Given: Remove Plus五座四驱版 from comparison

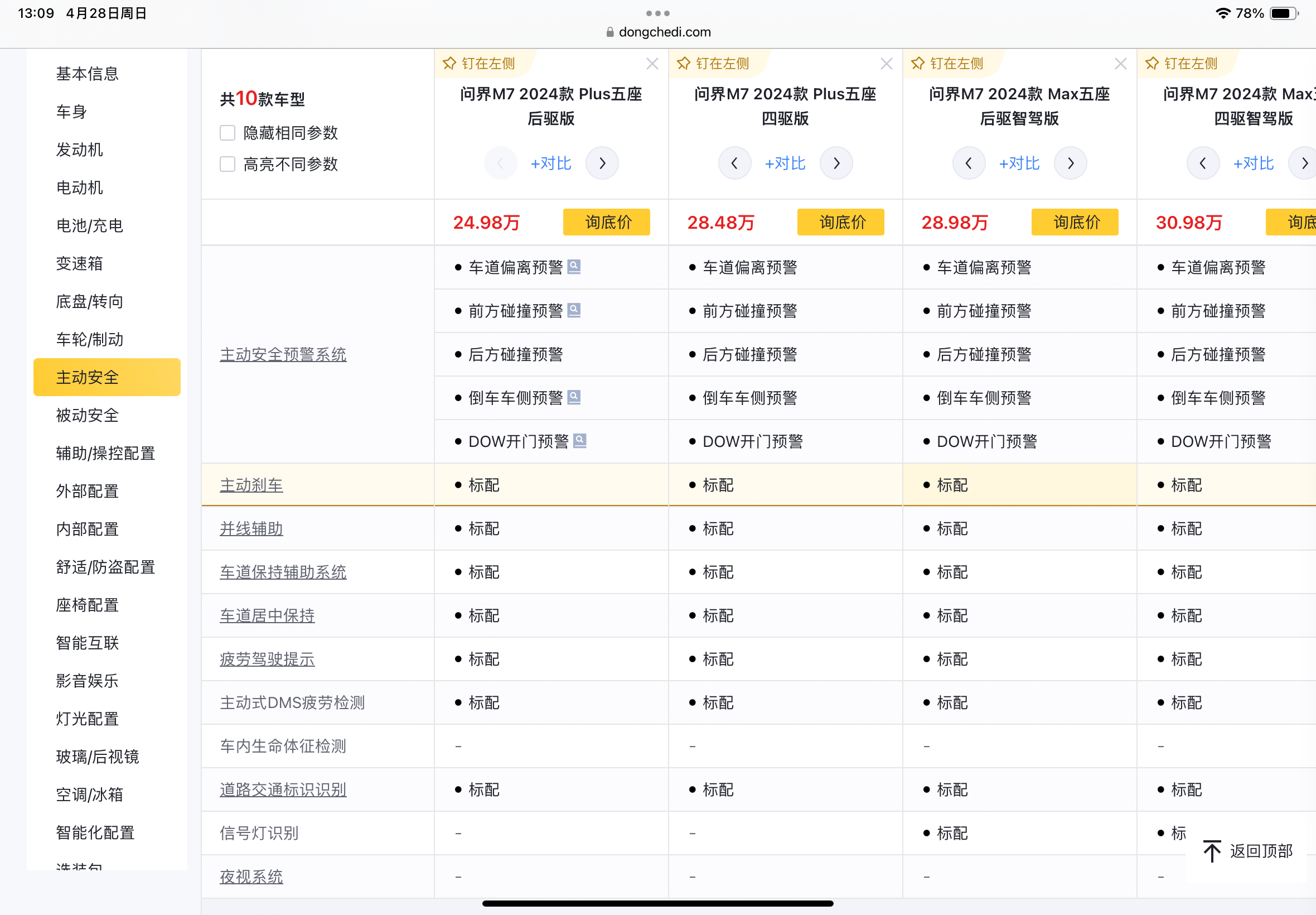Looking at the screenshot, I should [x=886, y=64].
